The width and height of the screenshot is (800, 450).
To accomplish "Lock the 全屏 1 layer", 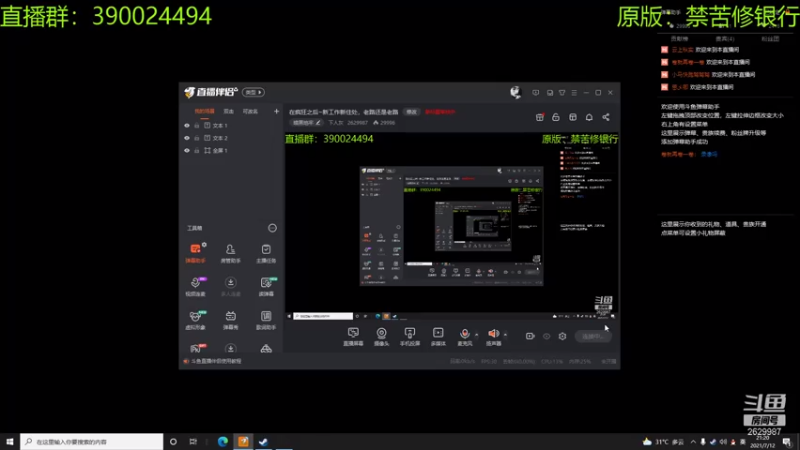I will tap(197, 151).
